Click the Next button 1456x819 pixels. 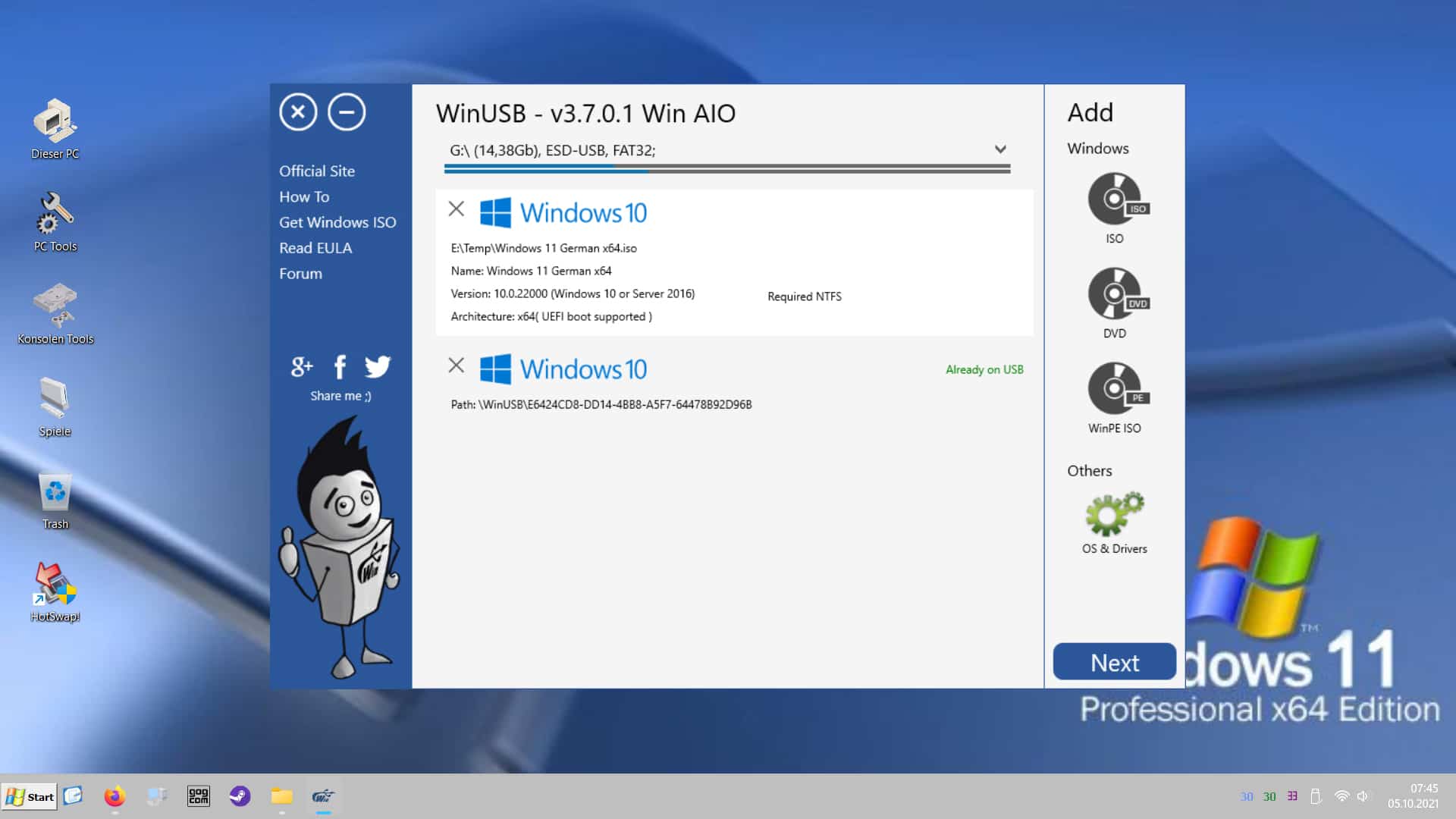[x=1114, y=662]
